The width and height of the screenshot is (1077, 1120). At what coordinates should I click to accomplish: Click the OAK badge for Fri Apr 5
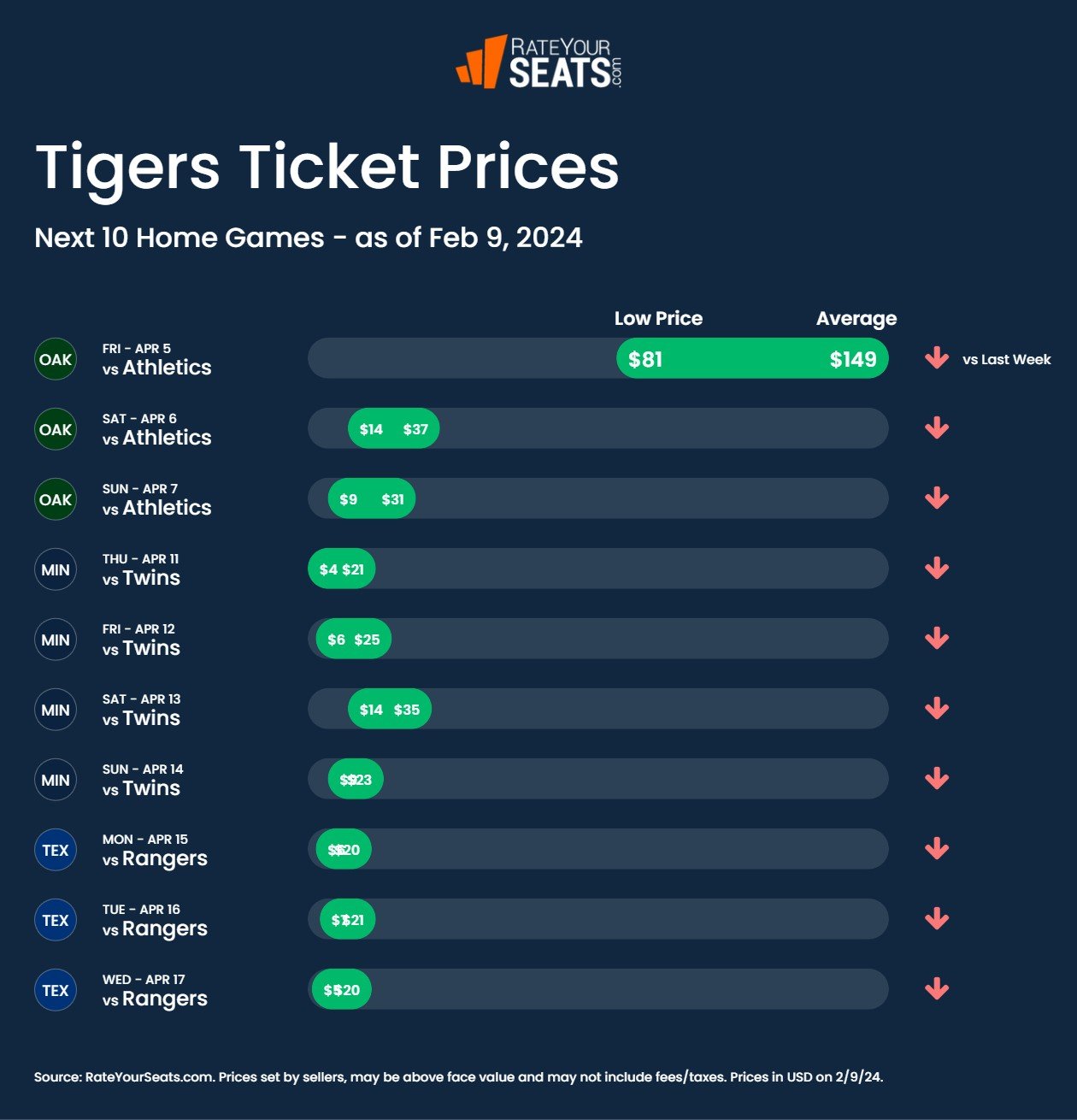click(x=56, y=359)
